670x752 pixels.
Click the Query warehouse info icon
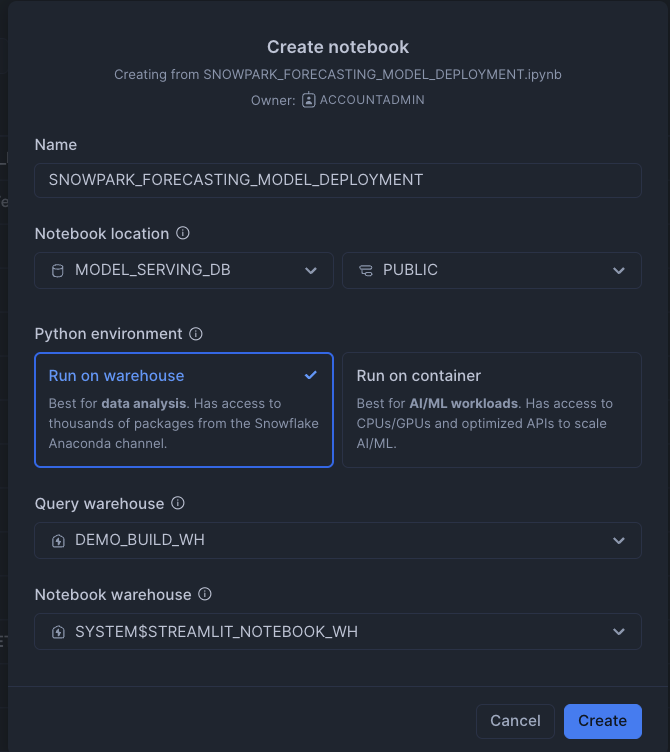click(178, 503)
